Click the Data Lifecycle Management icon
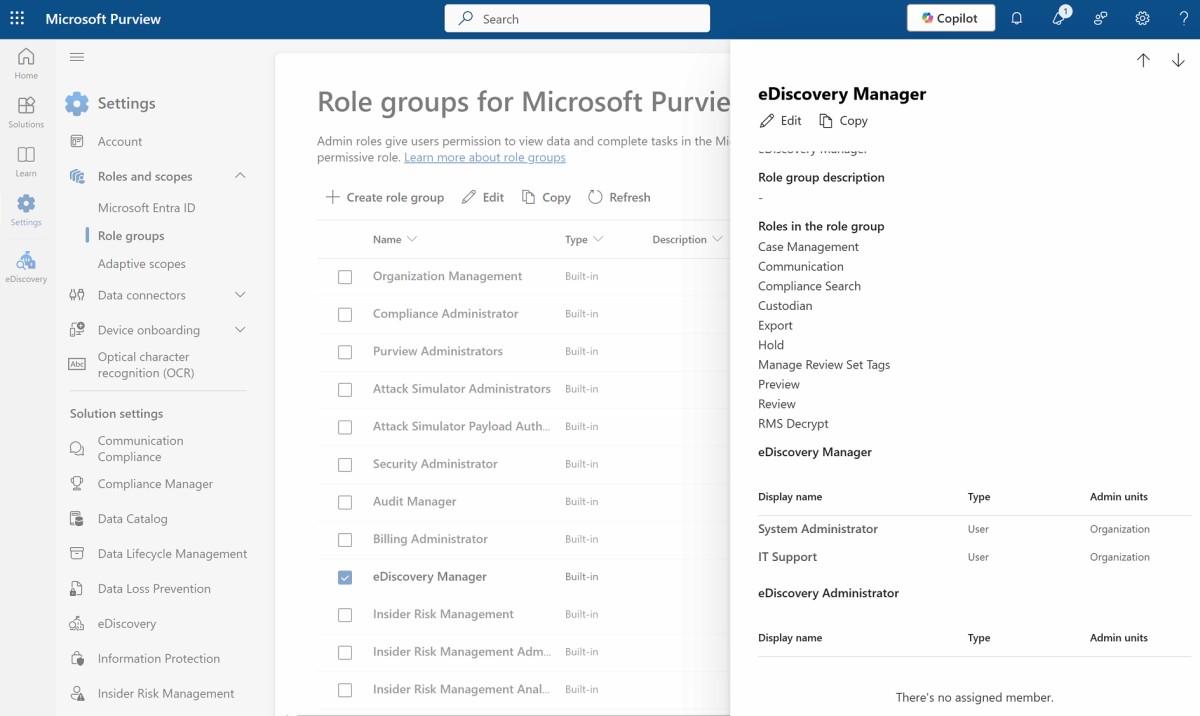The width and height of the screenshot is (1200, 716). 77,553
